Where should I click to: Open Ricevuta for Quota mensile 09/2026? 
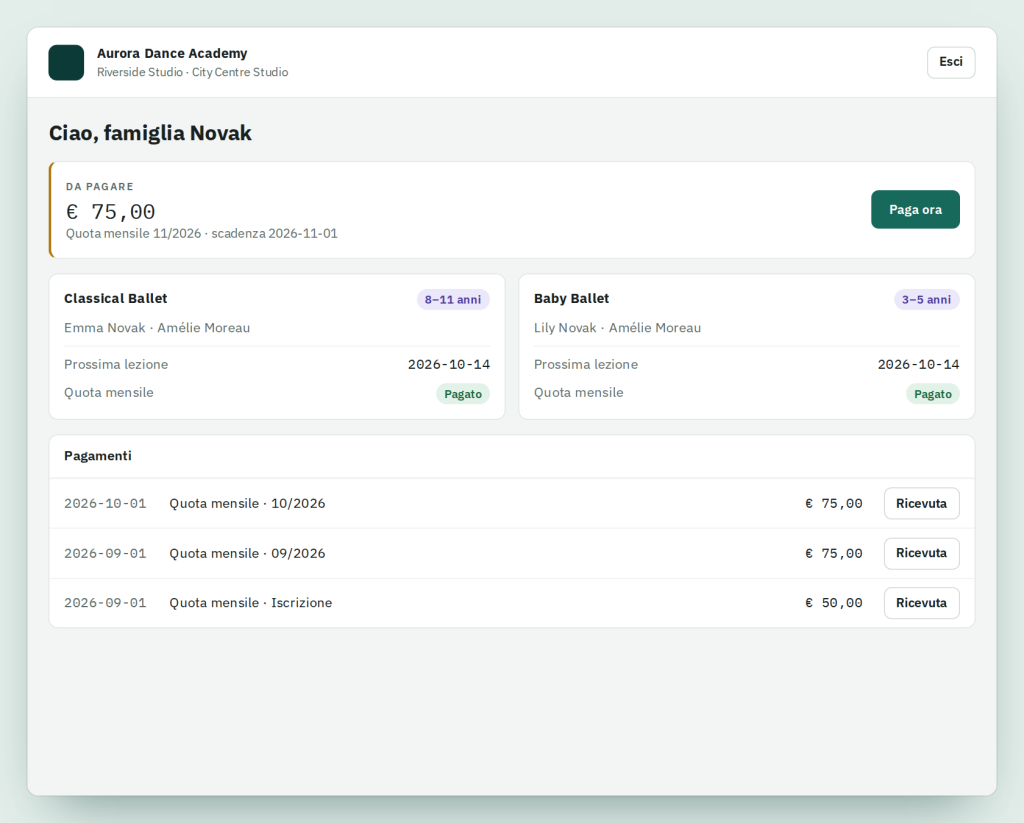[921, 553]
